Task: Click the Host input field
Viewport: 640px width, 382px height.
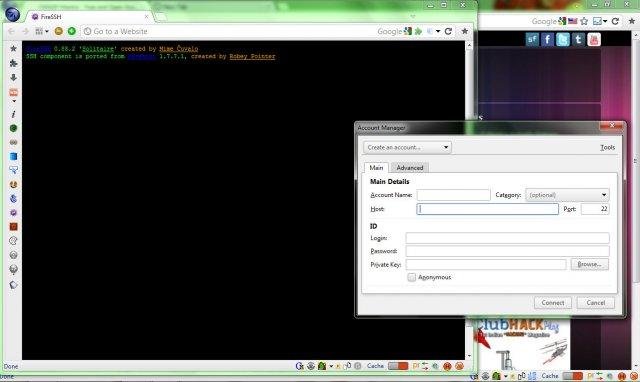Action: pos(487,209)
